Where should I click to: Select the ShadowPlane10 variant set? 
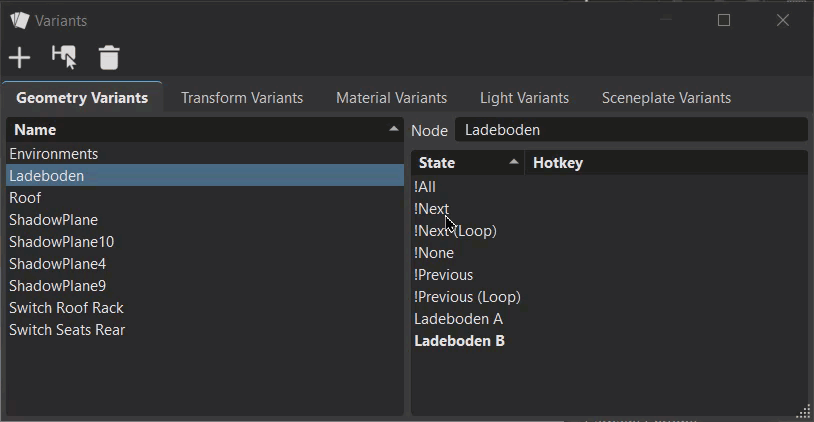pos(62,242)
